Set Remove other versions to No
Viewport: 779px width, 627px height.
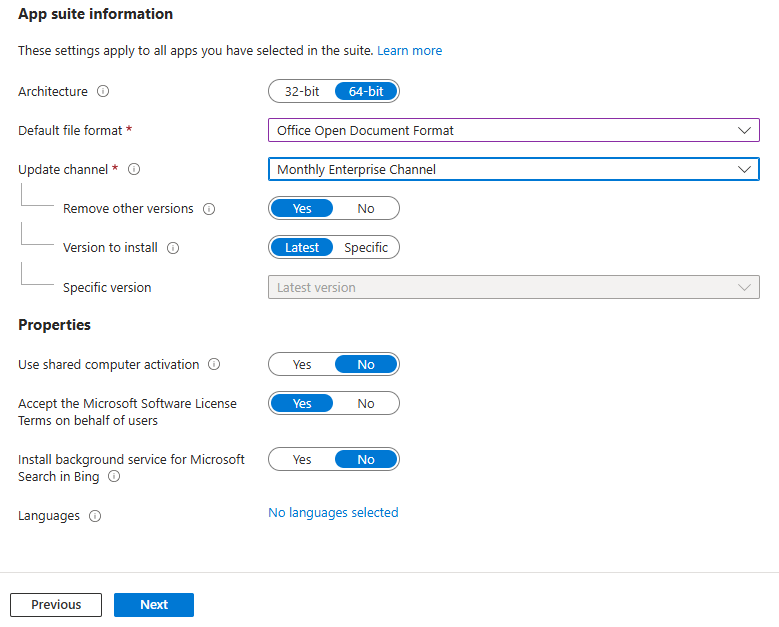[x=366, y=209]
